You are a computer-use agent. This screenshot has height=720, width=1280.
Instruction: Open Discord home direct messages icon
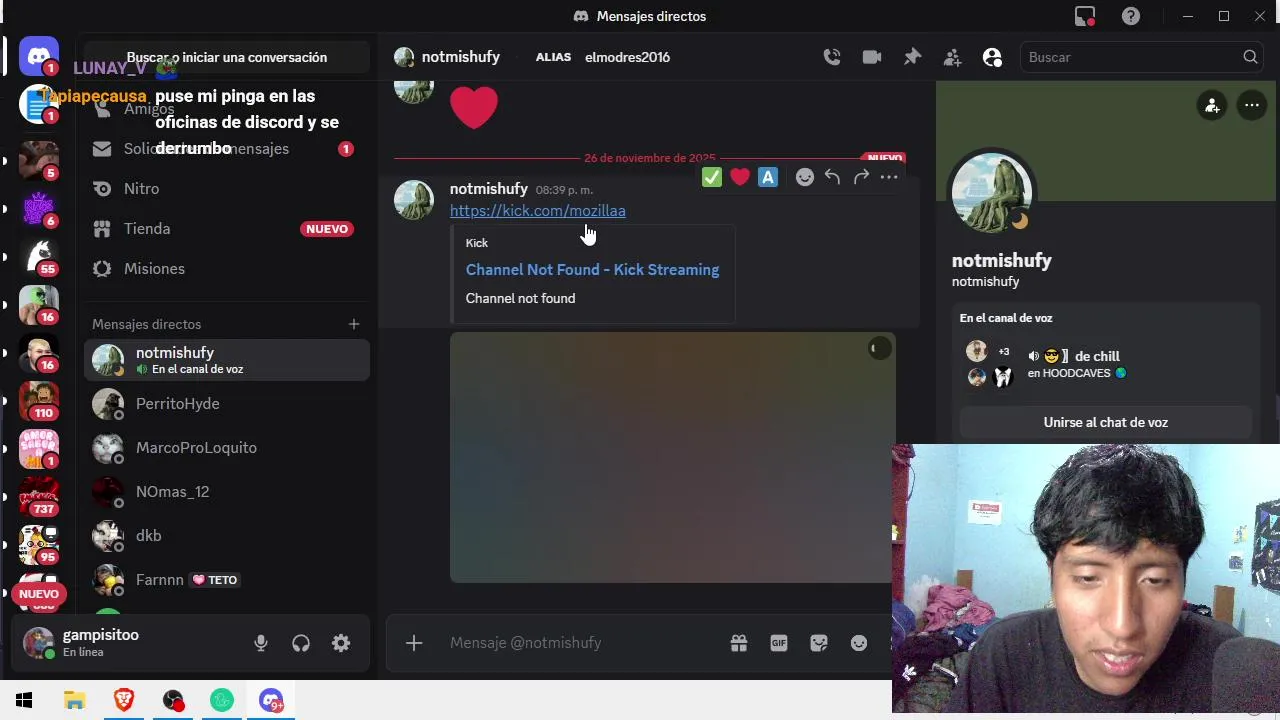click(x=39, y=57)
